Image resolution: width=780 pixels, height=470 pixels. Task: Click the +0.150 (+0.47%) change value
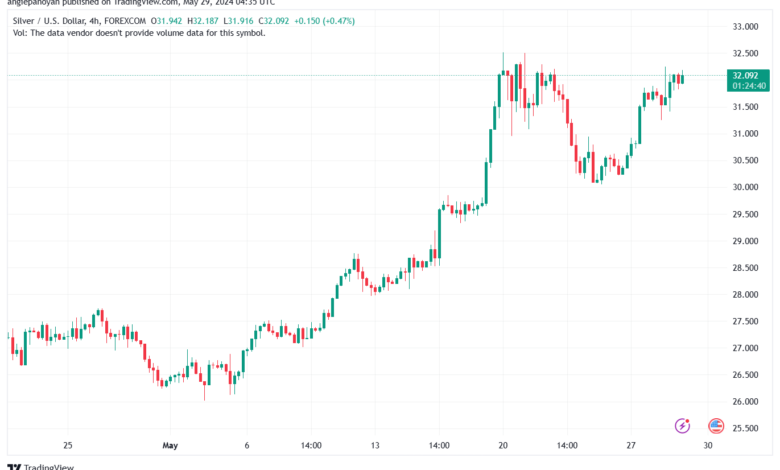tap(324, 21)
